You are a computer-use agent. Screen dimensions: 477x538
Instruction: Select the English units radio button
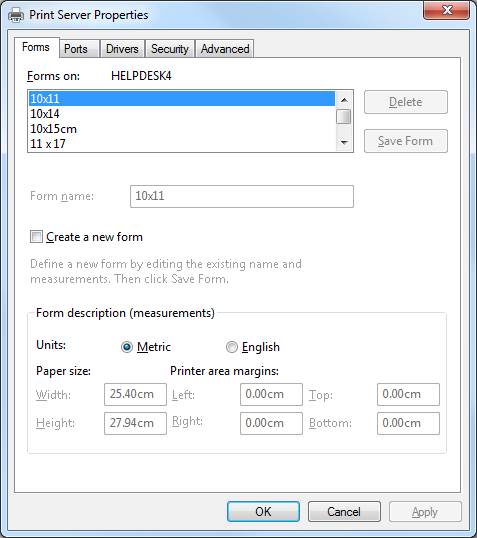(x=232, y=347)
